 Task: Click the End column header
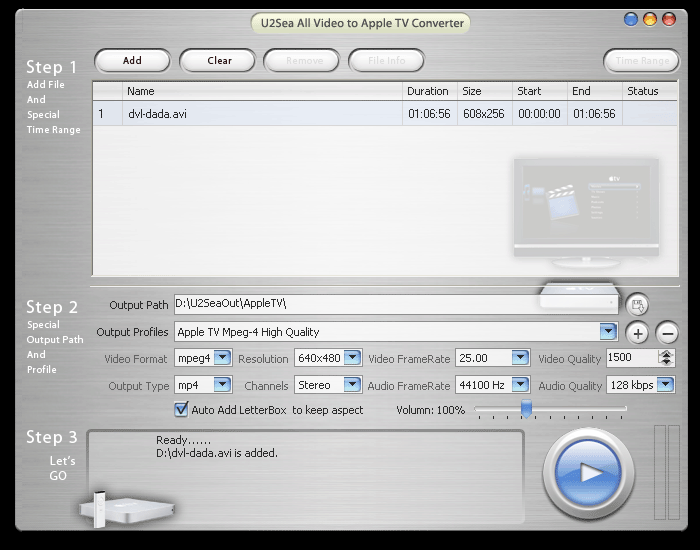point(594,91)
